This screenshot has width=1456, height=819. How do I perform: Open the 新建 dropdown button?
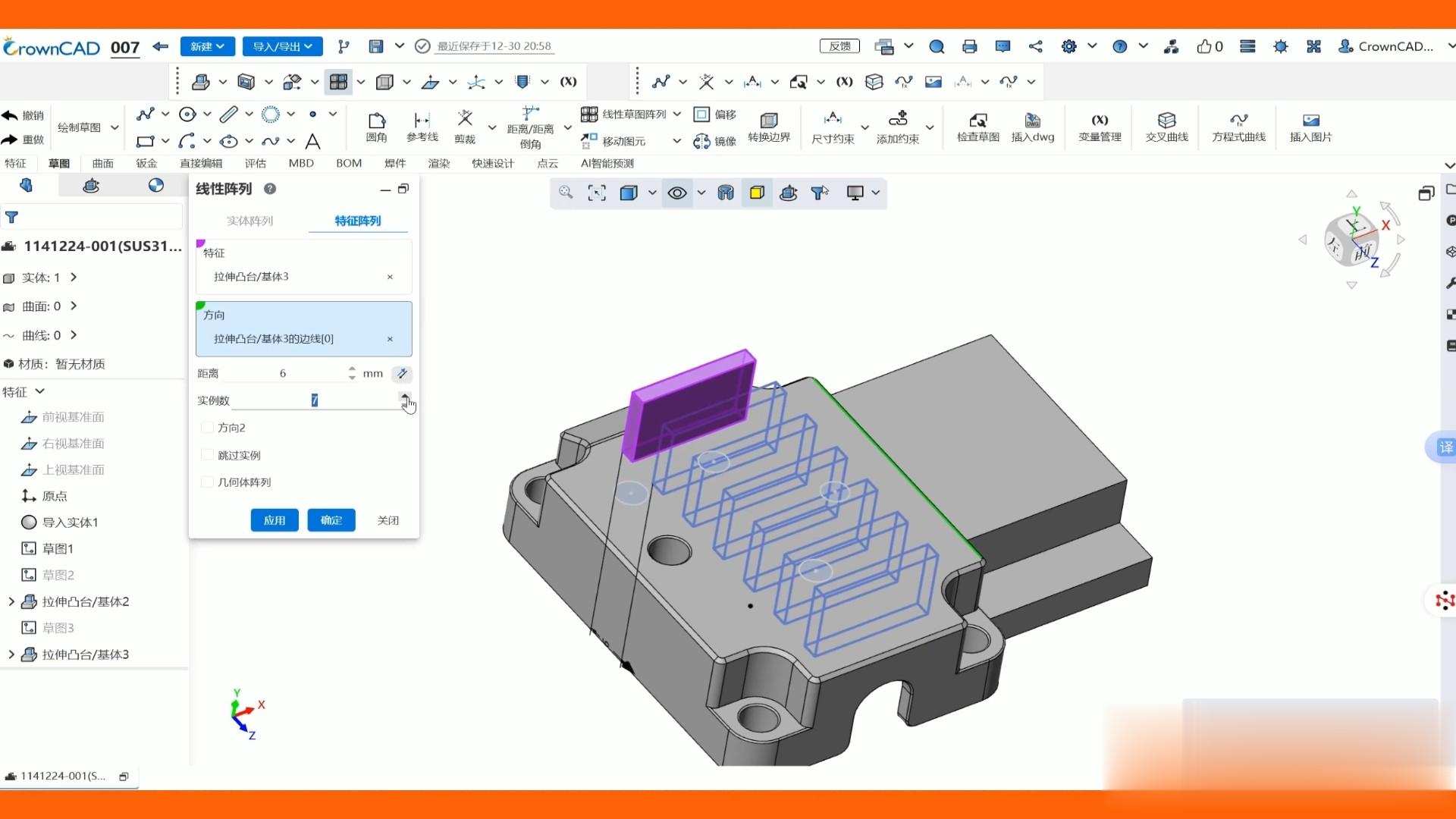click(207, 46)
